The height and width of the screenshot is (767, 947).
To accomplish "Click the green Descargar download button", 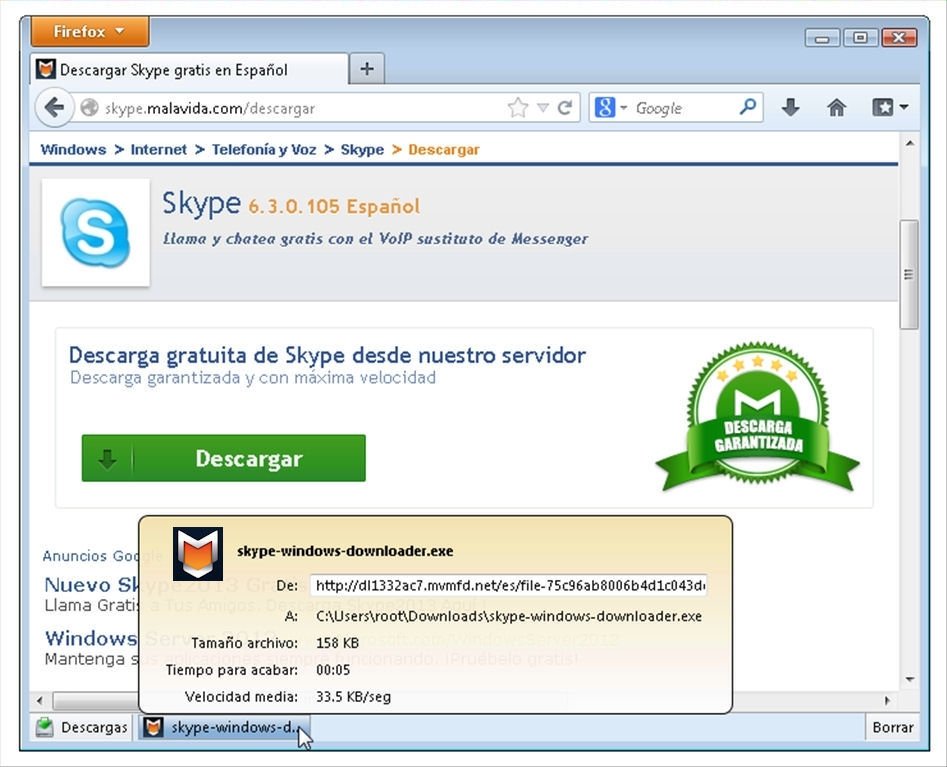I will [223, 458].
